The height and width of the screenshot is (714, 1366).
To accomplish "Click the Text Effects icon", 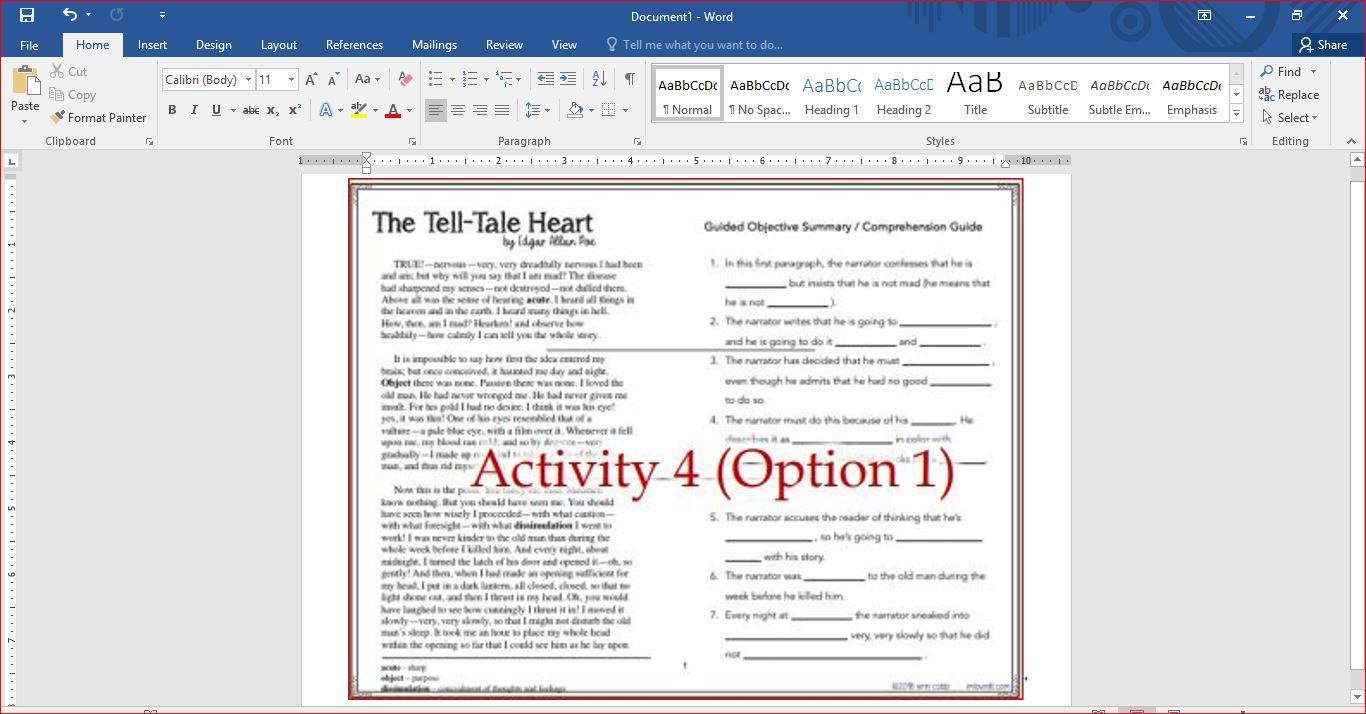I will 326,110.
